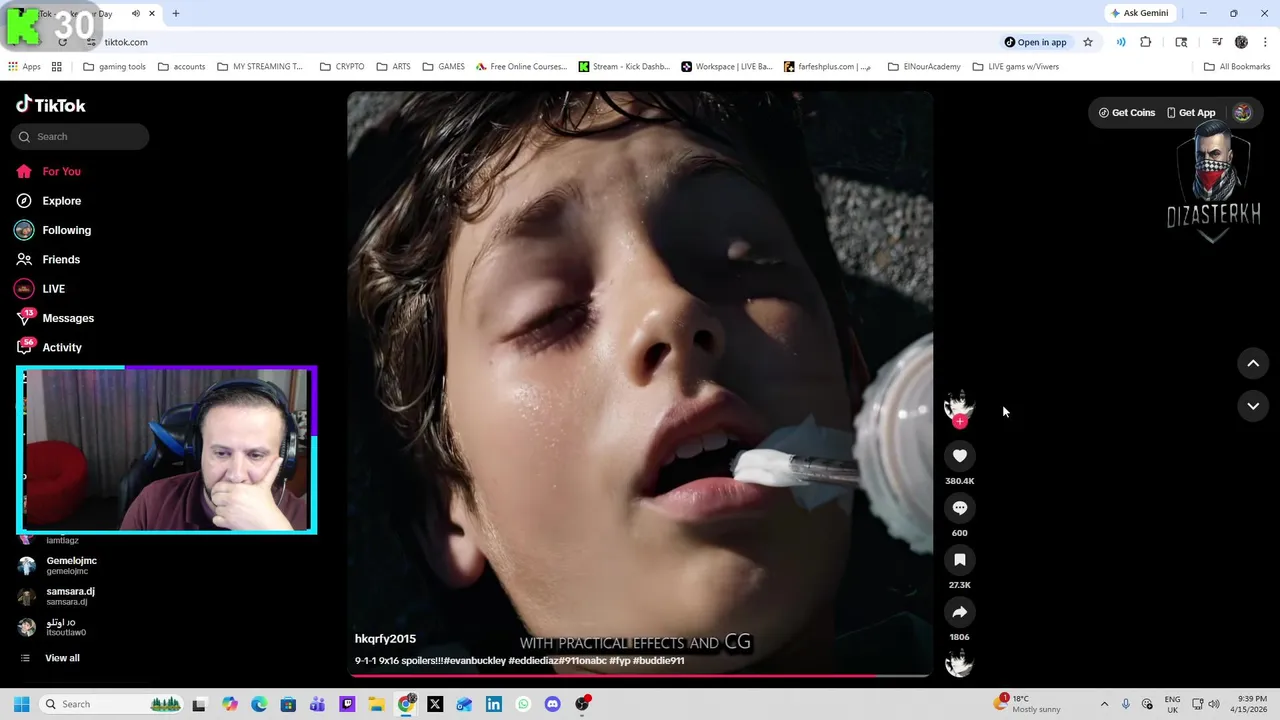Image resolution: width=1280 pixels, height=720 pixels.
Task: Reload the page
Action: pos(62,42)
